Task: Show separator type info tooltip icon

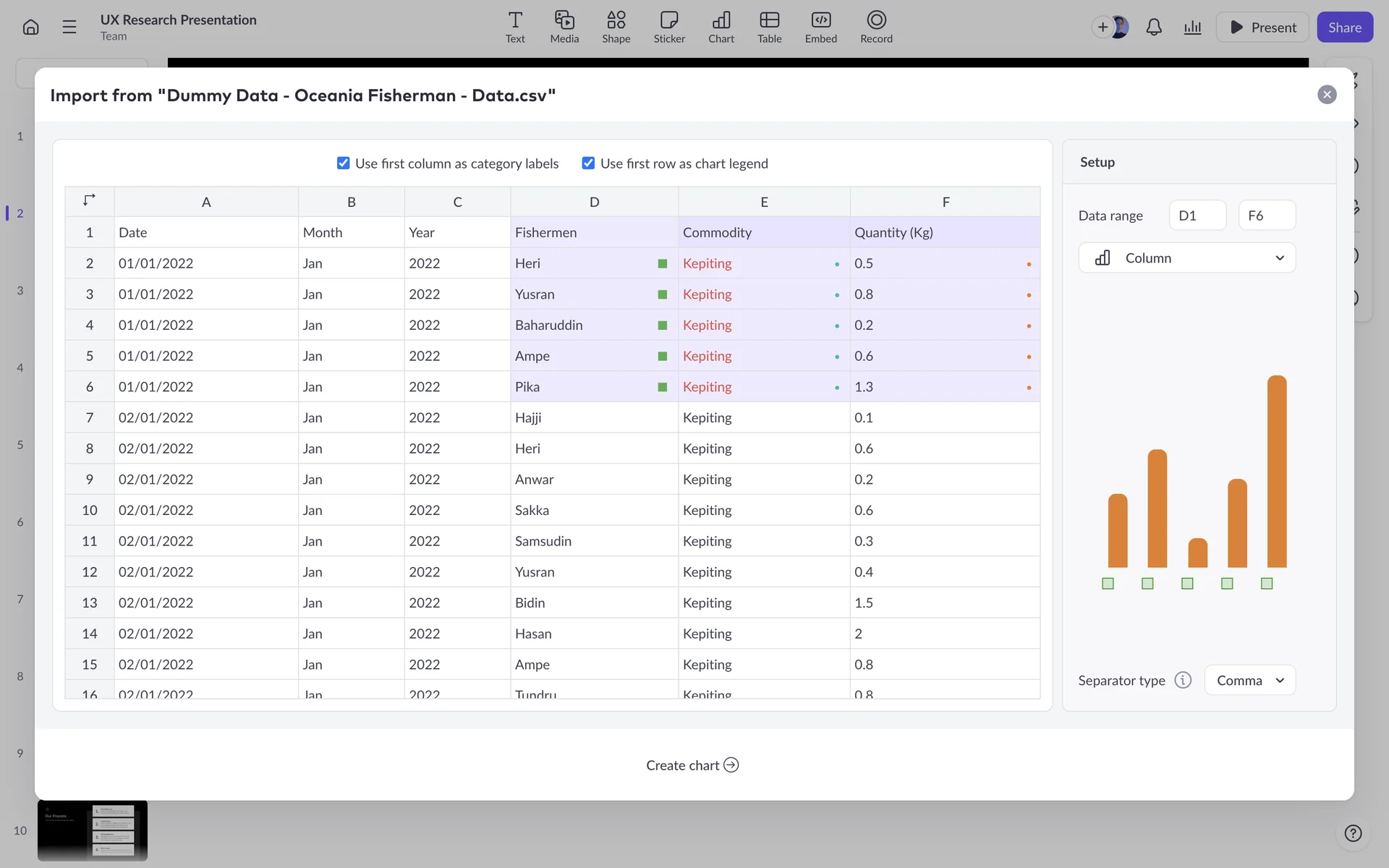Action: [x=1183, y=680]
